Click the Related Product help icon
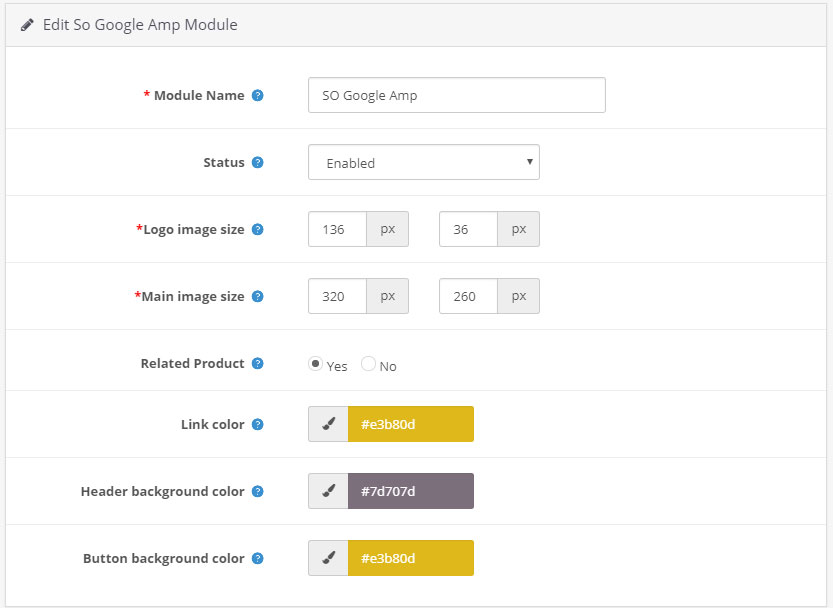833x608 pixels. tap(258, 364)
